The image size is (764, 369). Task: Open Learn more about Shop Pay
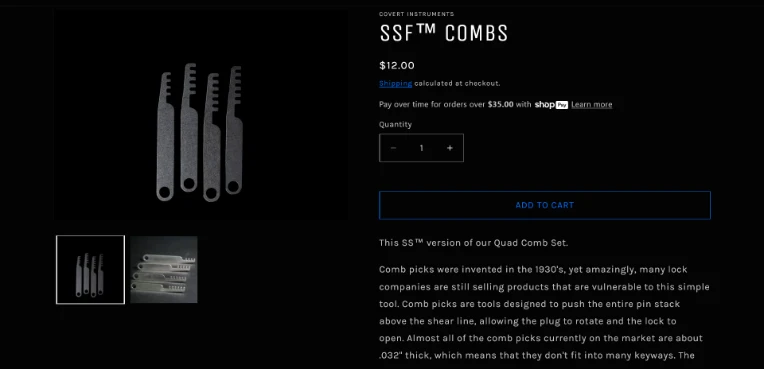[592, 104]
